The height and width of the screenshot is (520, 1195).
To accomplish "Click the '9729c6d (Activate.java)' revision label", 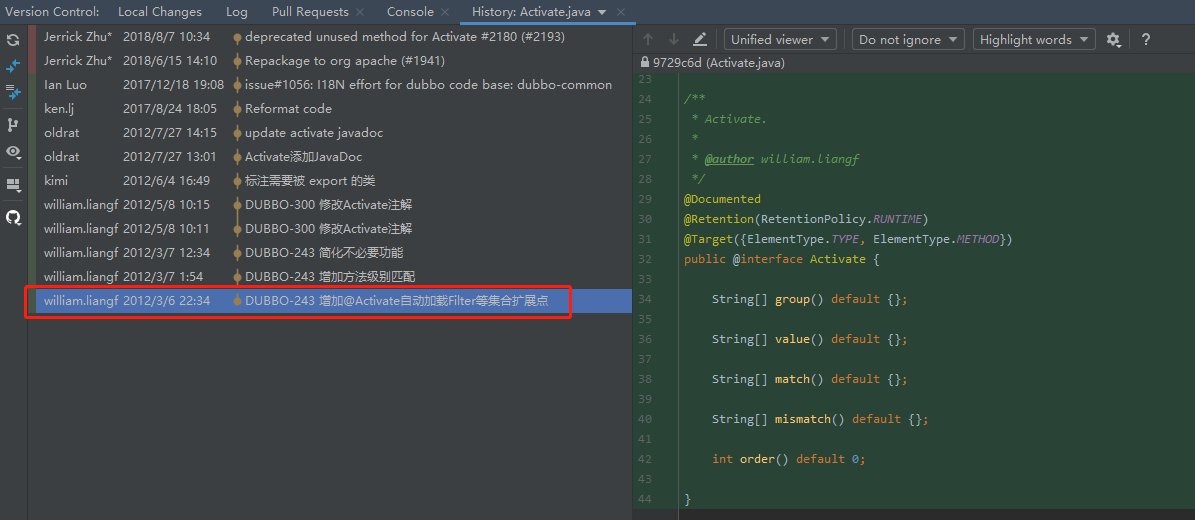I will pyautogui.click(x=719, y=63).
